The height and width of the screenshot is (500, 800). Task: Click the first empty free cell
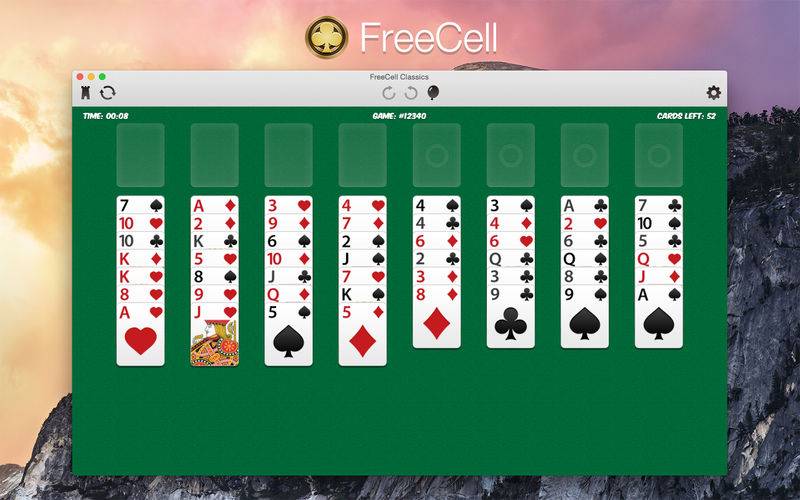[140, 155]
